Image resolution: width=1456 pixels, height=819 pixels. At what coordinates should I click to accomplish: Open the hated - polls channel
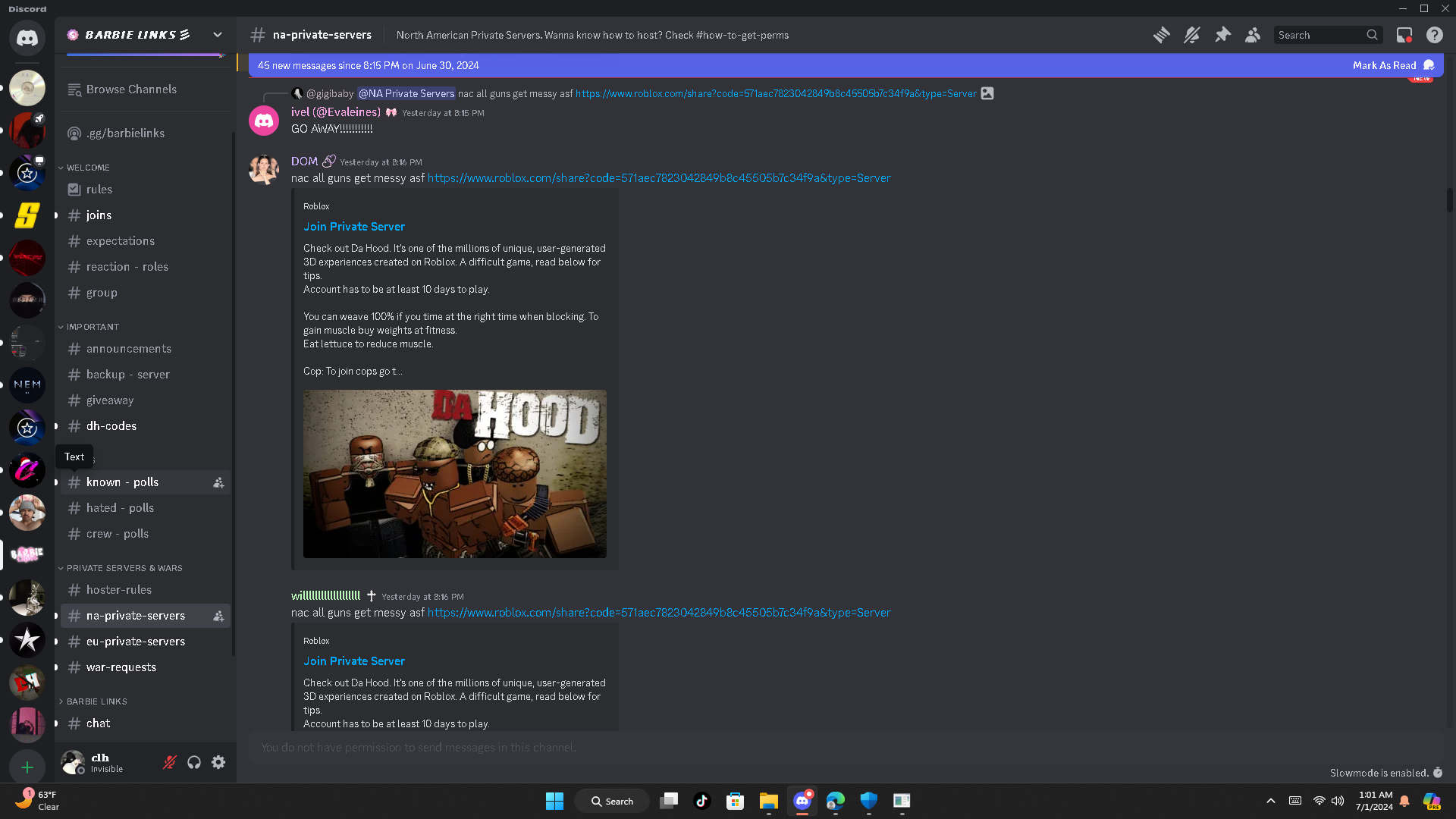145,508
